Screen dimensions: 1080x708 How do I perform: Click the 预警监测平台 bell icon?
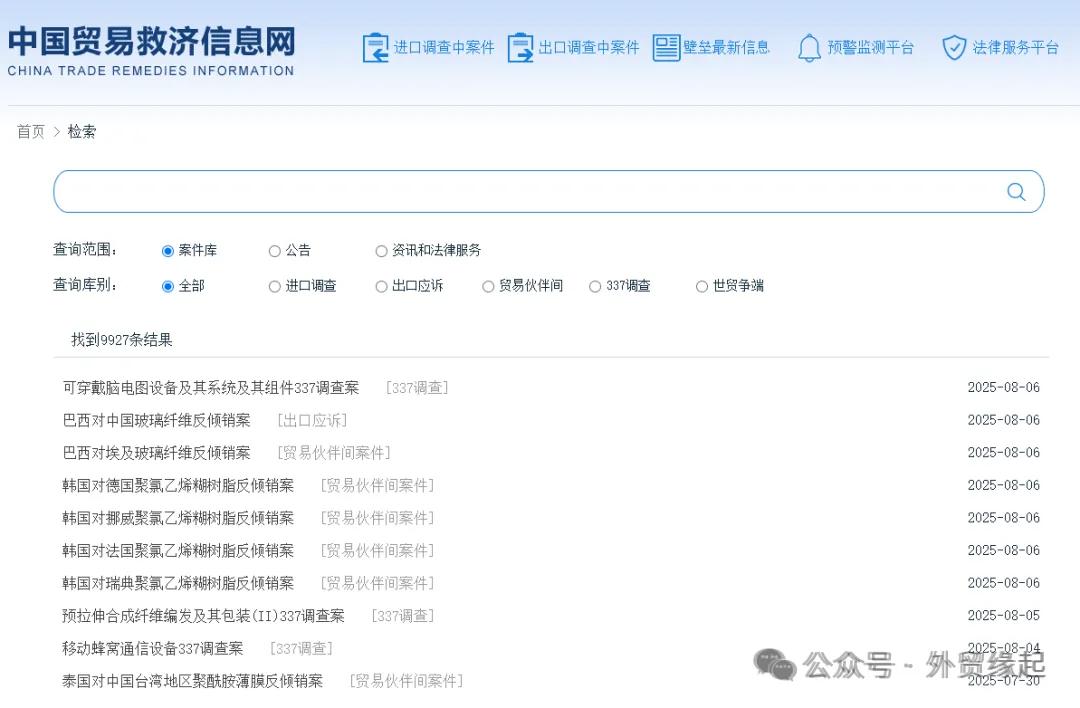pos(810,46)
